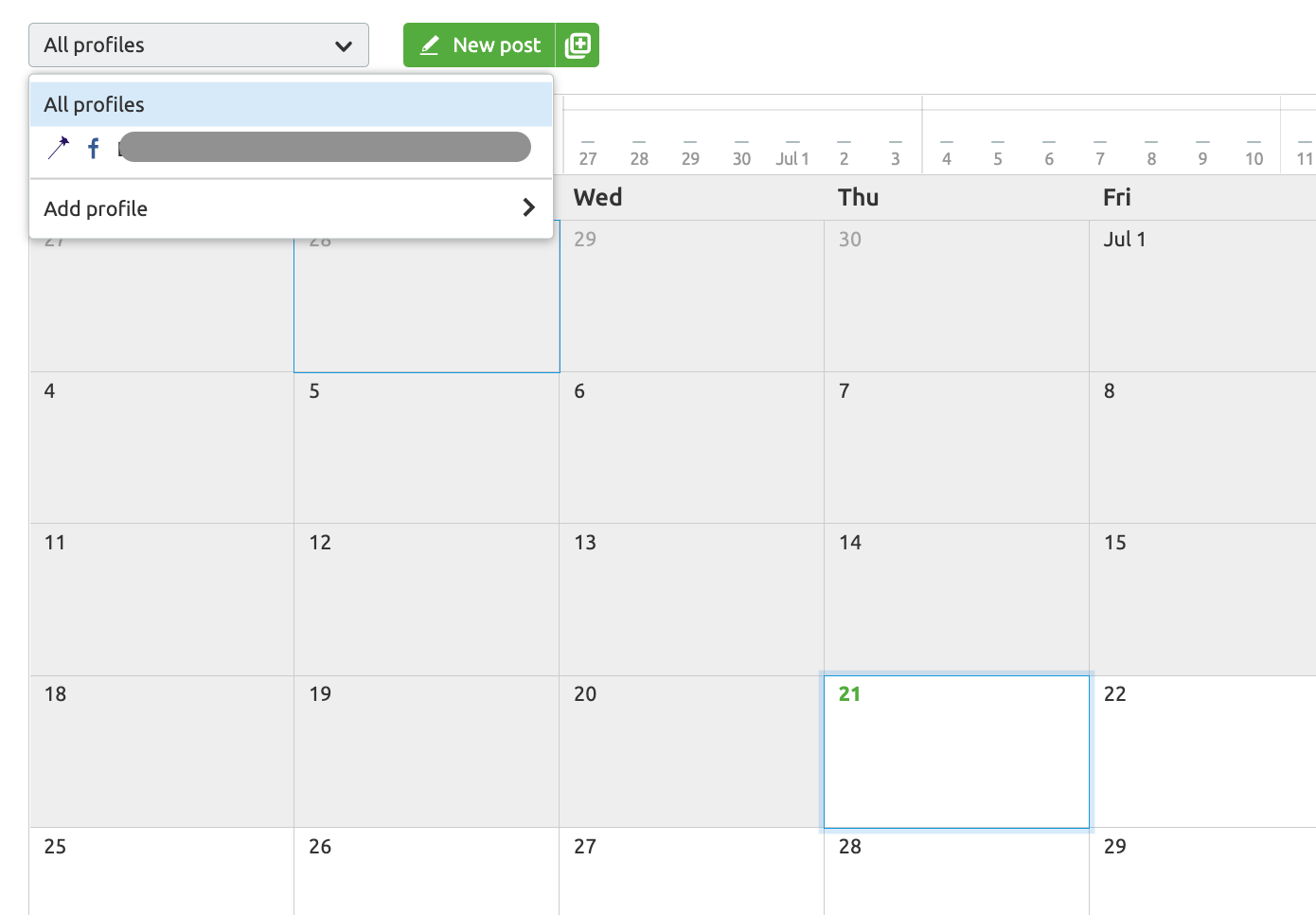Select the Jul 1 calendar cell under Fri
The height and width of the screenshot is (915, 1316).
[1201, 296]
